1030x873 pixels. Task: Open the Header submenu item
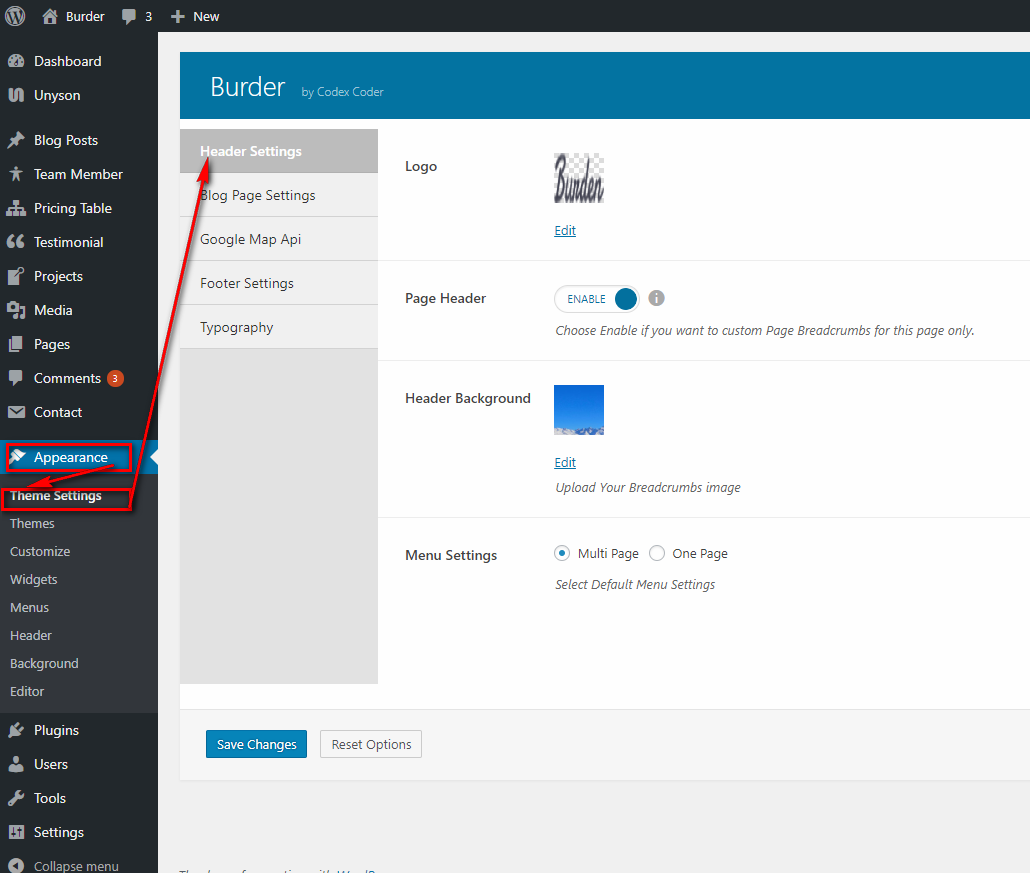[x=31, y=636]
